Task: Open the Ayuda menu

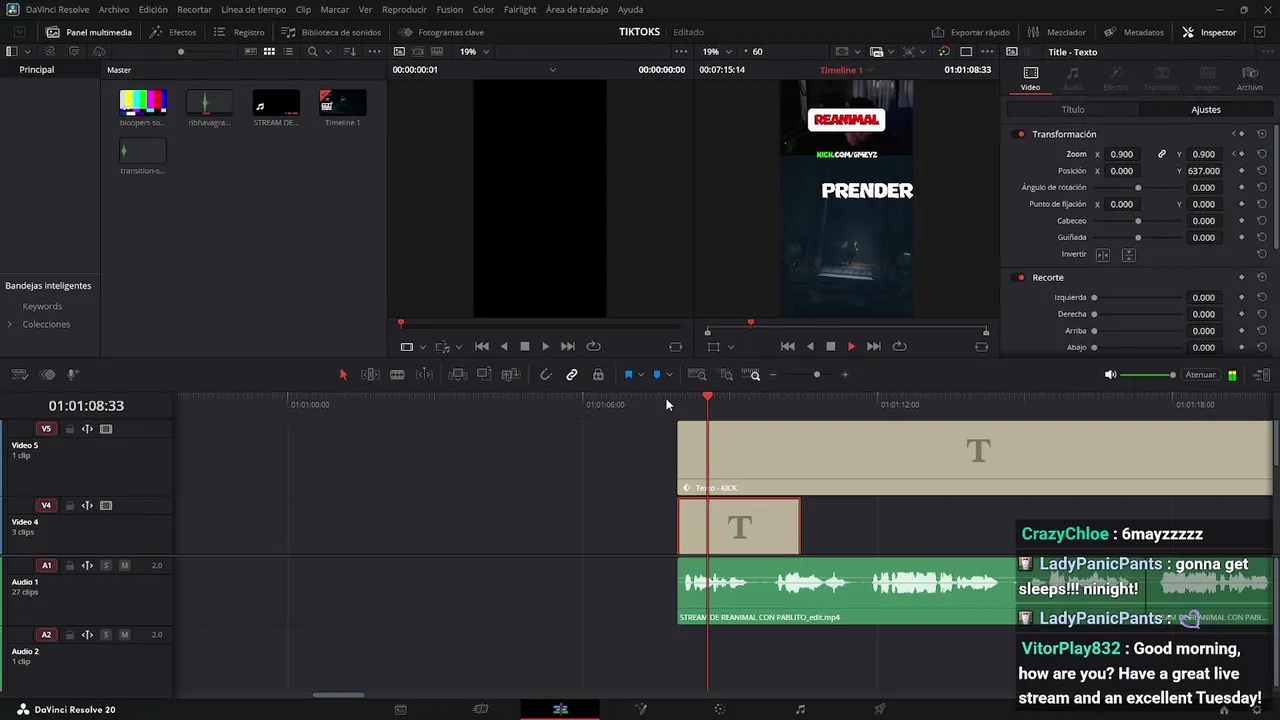Action: (630, 9)
